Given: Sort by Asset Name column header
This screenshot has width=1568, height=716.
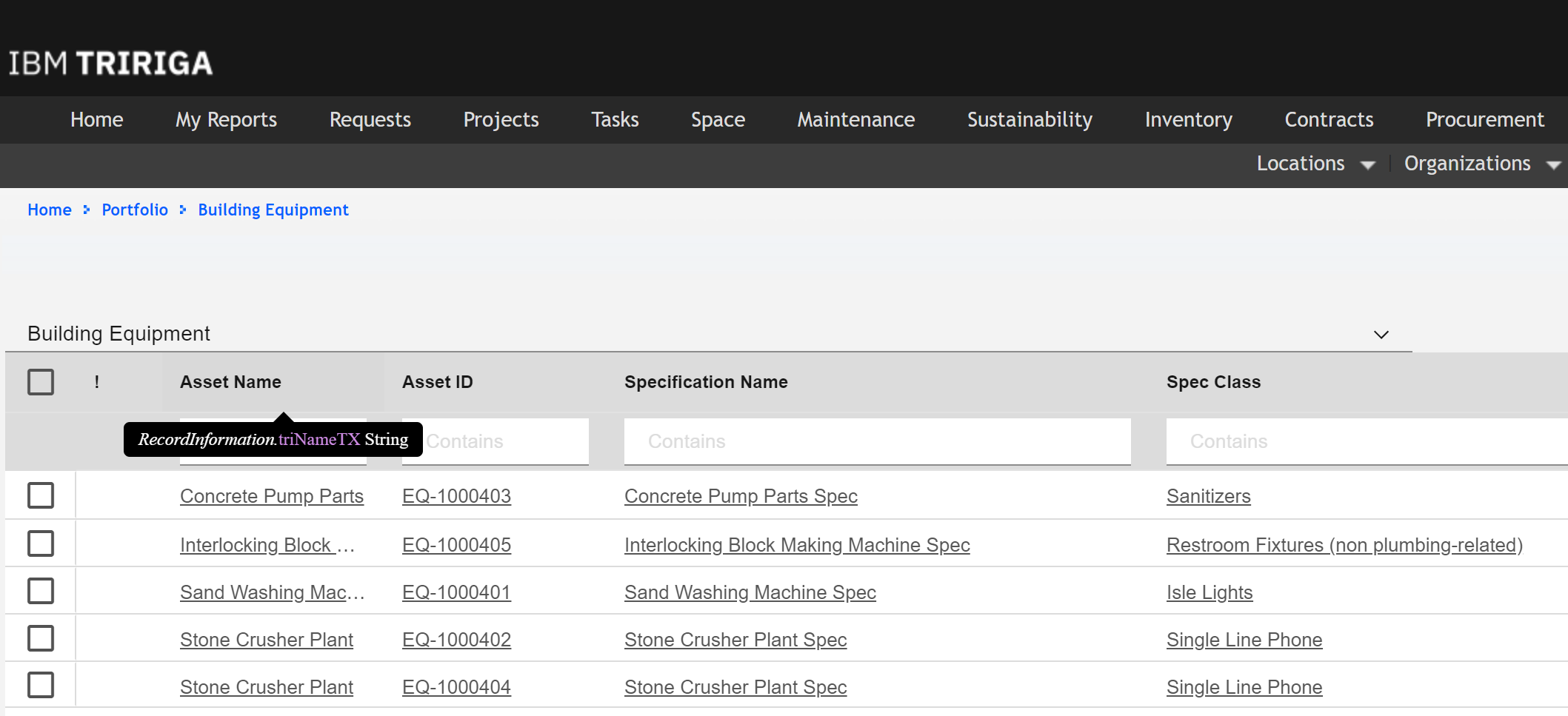Looking at the screenshot, I should pos(230,382).
